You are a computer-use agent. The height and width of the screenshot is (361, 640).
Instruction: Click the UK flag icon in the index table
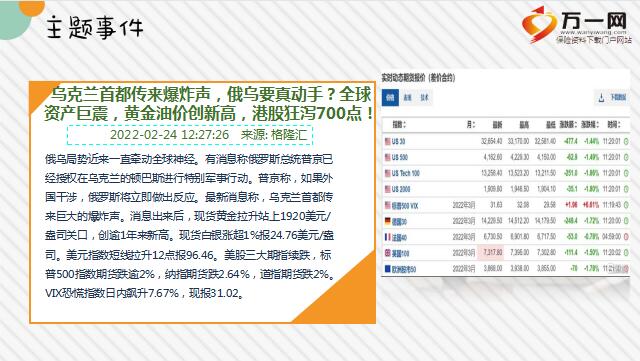387,253
